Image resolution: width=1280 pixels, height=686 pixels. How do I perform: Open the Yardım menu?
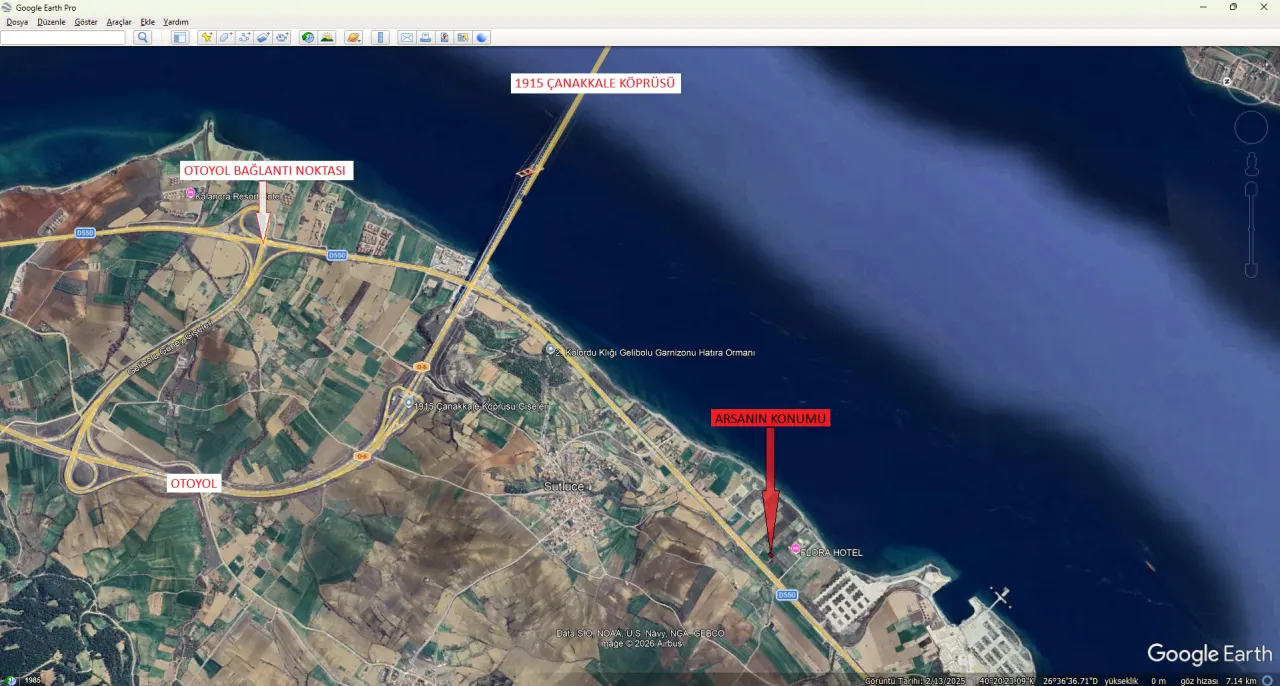coord(176,21)
